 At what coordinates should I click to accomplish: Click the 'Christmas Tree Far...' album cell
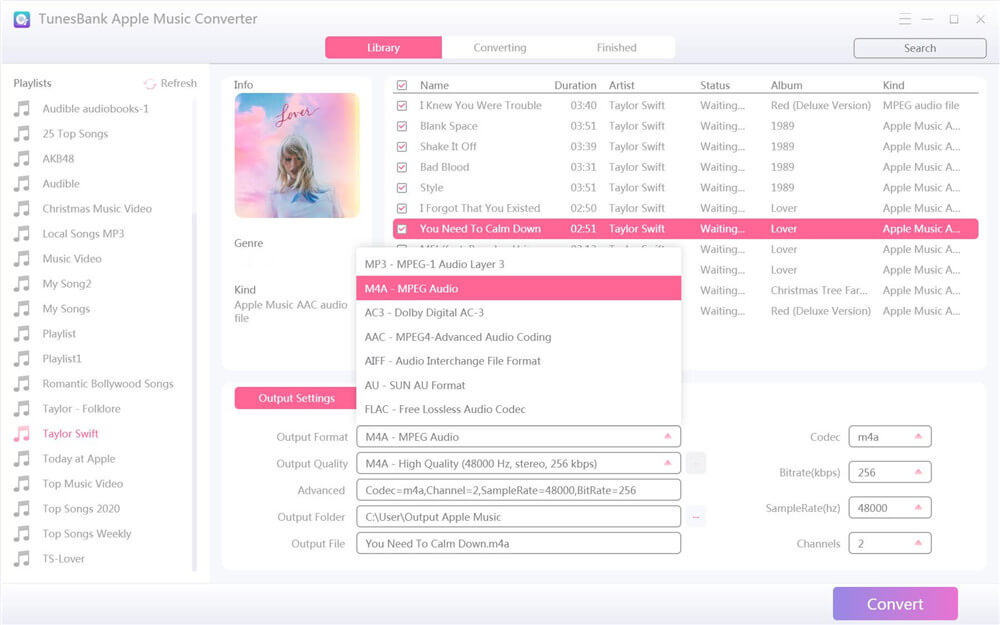click(819, 291)
